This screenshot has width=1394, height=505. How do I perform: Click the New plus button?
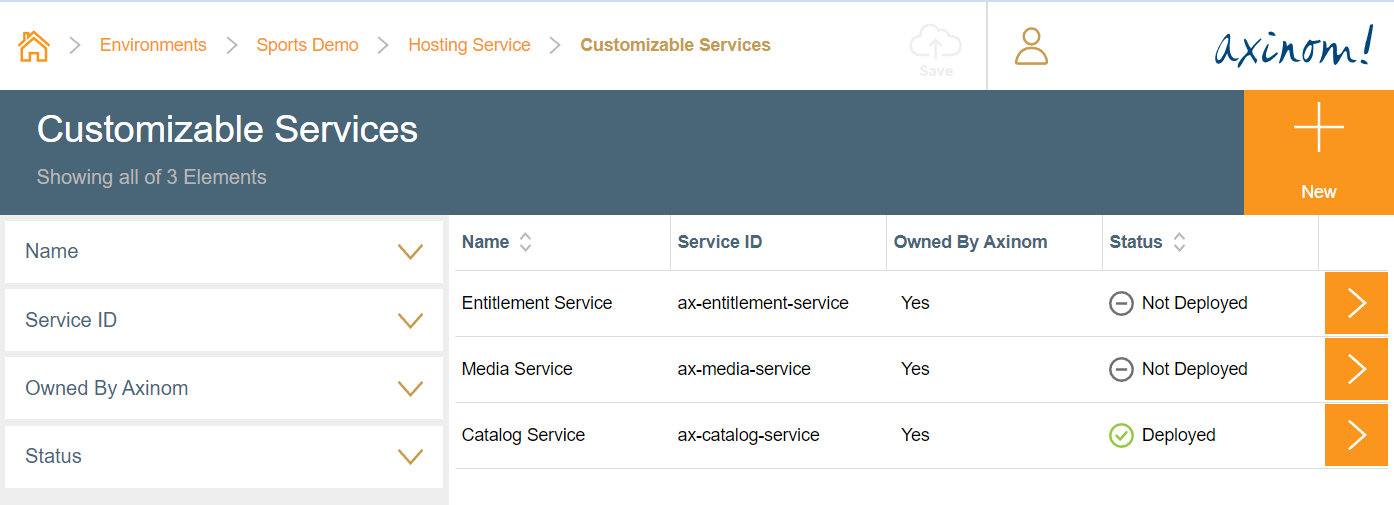coord(1318,152)
